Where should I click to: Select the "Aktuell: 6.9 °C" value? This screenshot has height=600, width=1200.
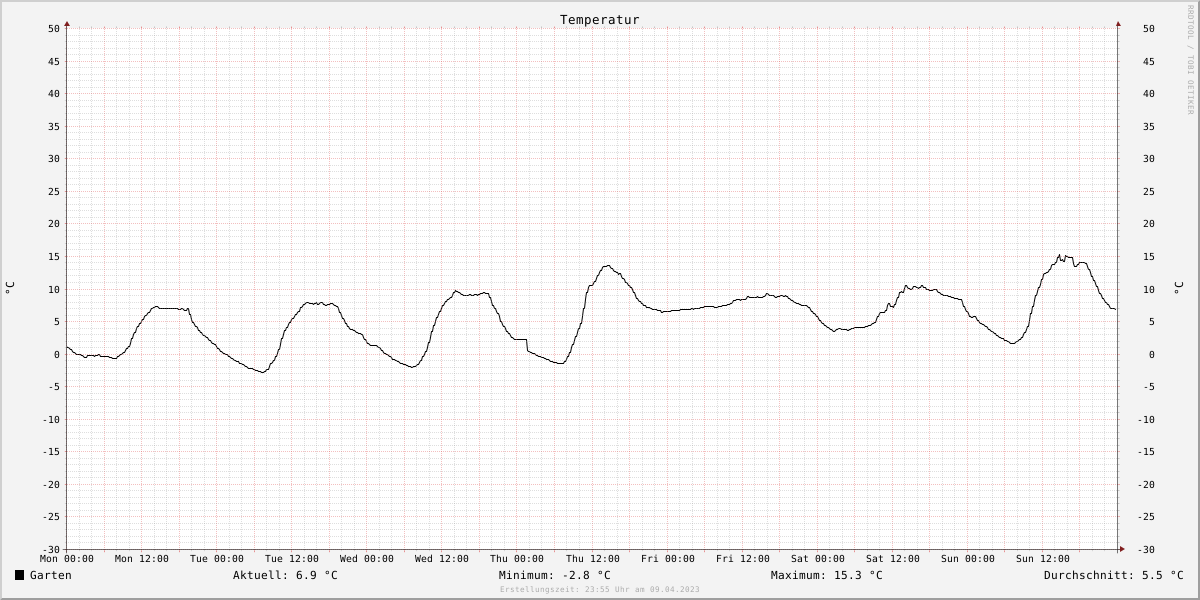click(285, 575)
